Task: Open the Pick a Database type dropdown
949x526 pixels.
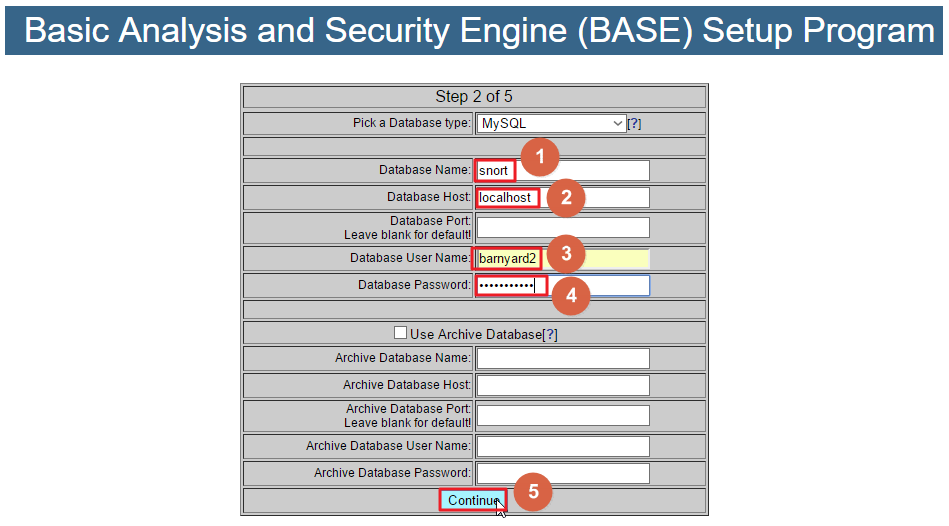Action: click(551, 123)
